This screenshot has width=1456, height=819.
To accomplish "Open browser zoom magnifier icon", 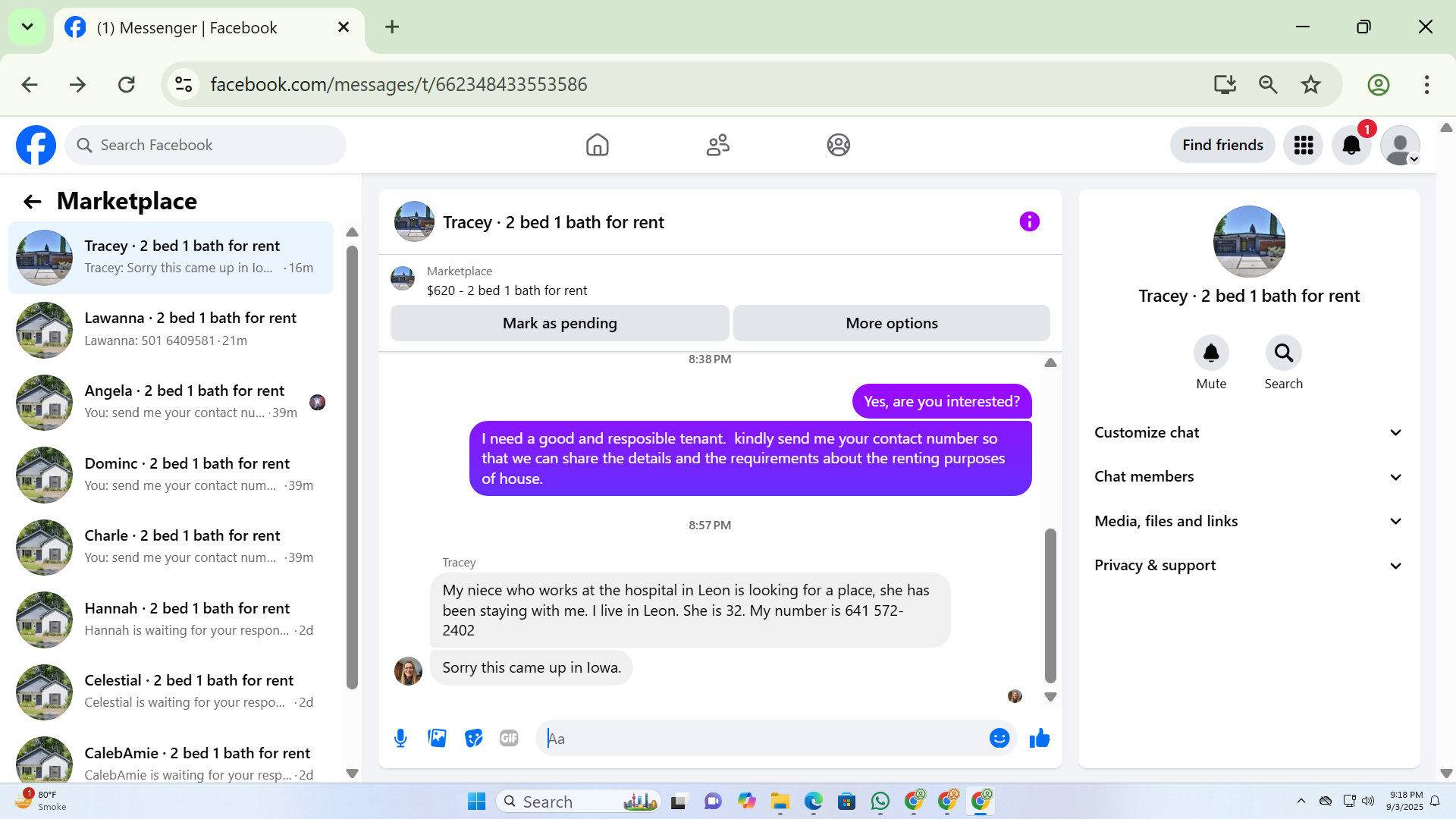I will click(1268, 84).
